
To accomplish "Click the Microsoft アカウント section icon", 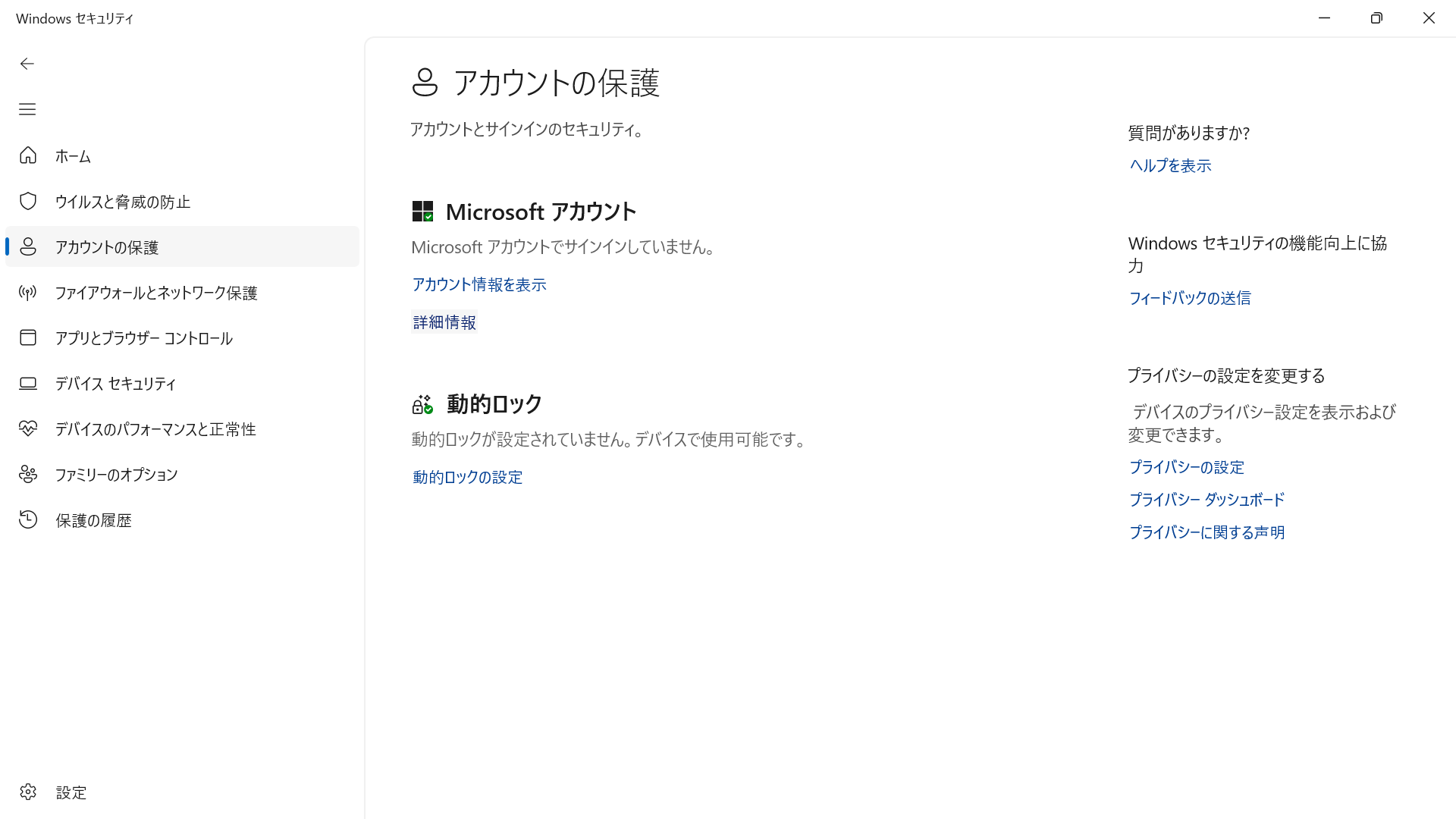I will (422, 211).
